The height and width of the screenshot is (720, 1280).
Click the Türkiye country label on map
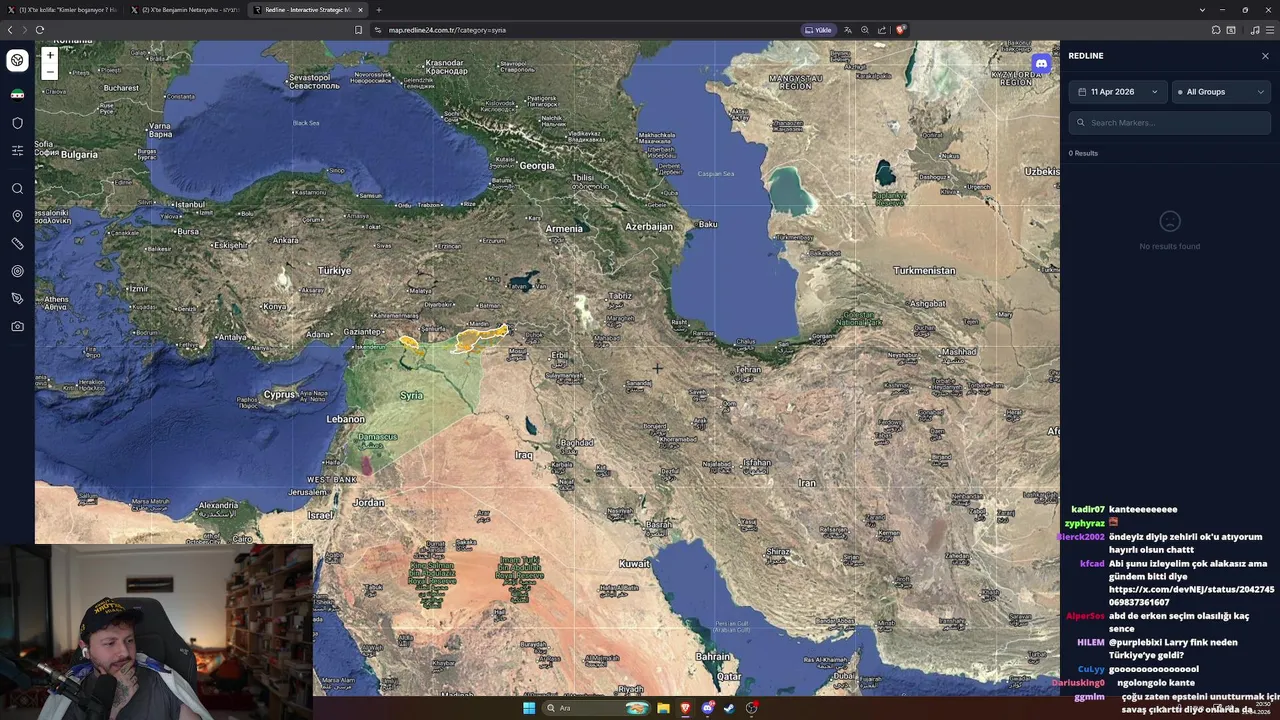click(334, 271)
